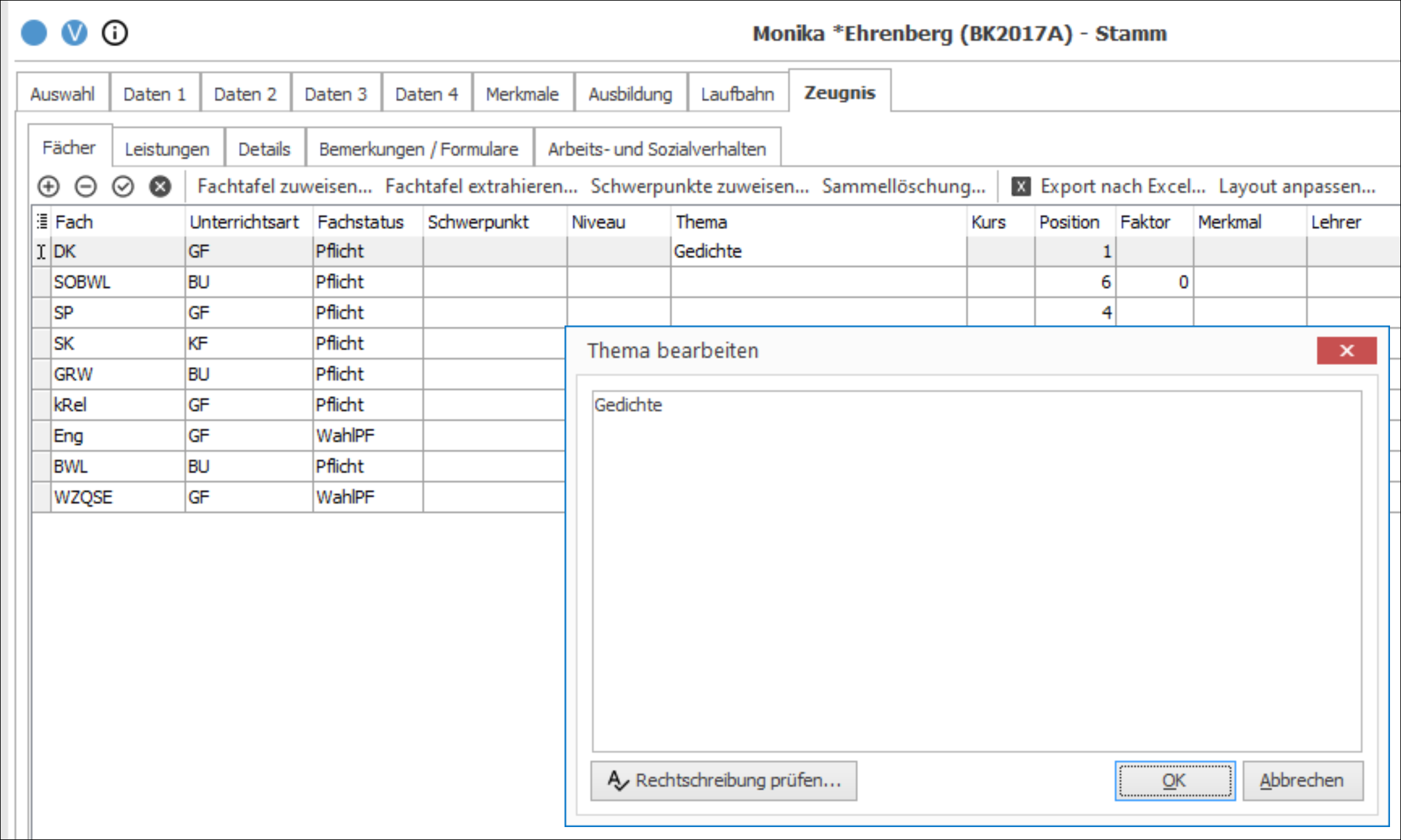
Task: Close the Thema bearbeiten dialog
Action: (1347, 351)
